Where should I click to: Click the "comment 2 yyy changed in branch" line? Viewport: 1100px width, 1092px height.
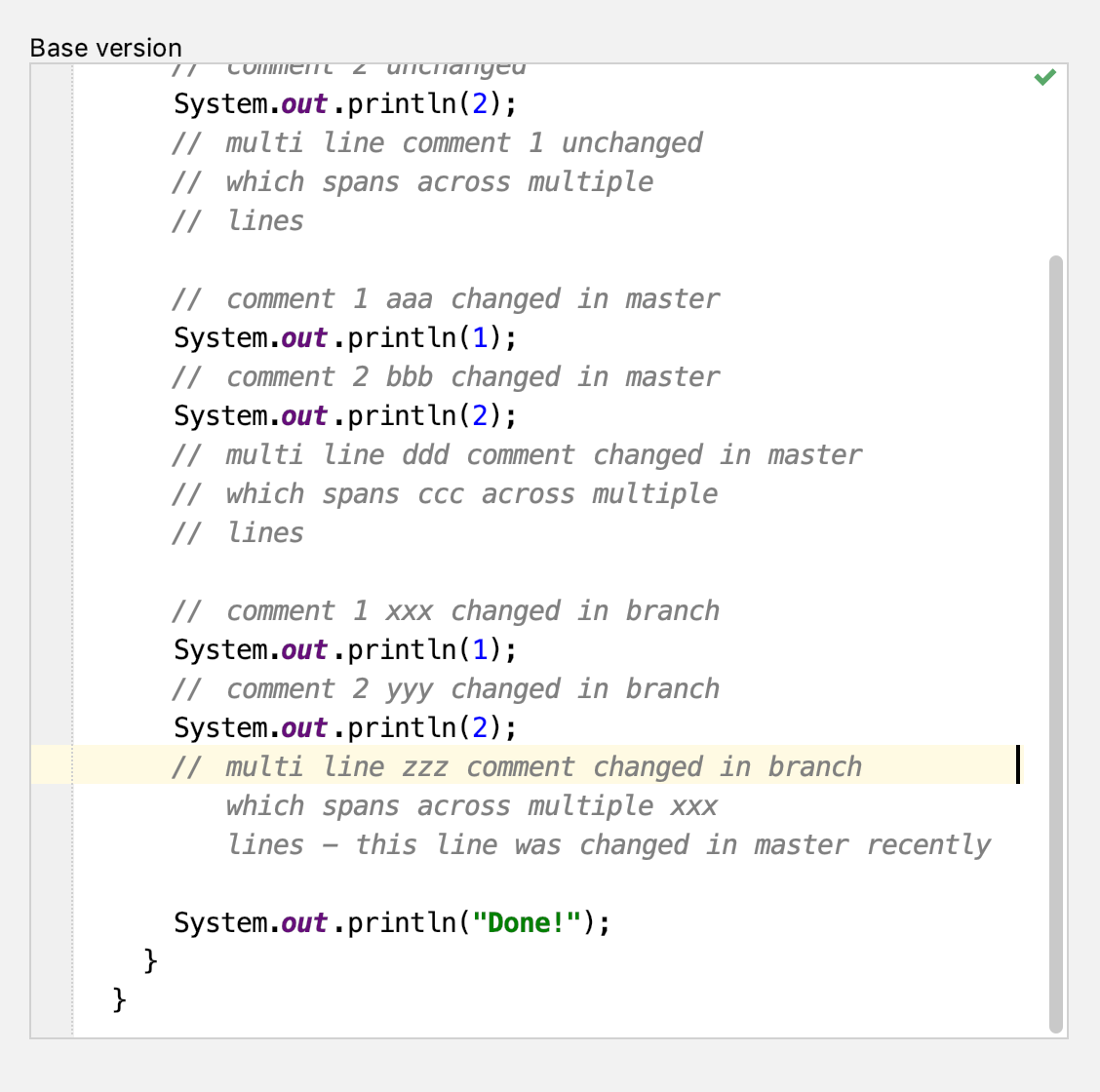[473, 689]
